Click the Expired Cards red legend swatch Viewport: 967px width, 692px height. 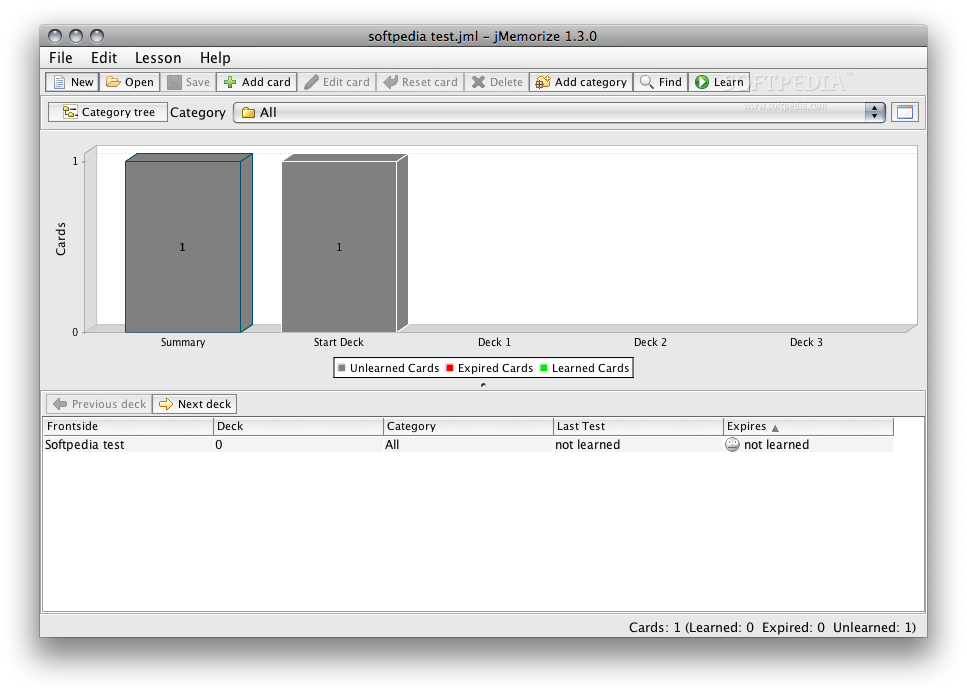click(x=450, y=368)
